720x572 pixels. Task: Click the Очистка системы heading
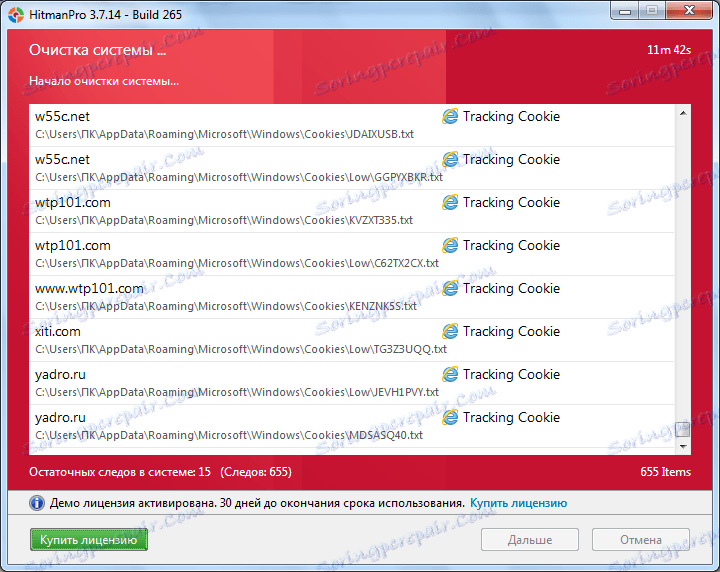point(97,50)
